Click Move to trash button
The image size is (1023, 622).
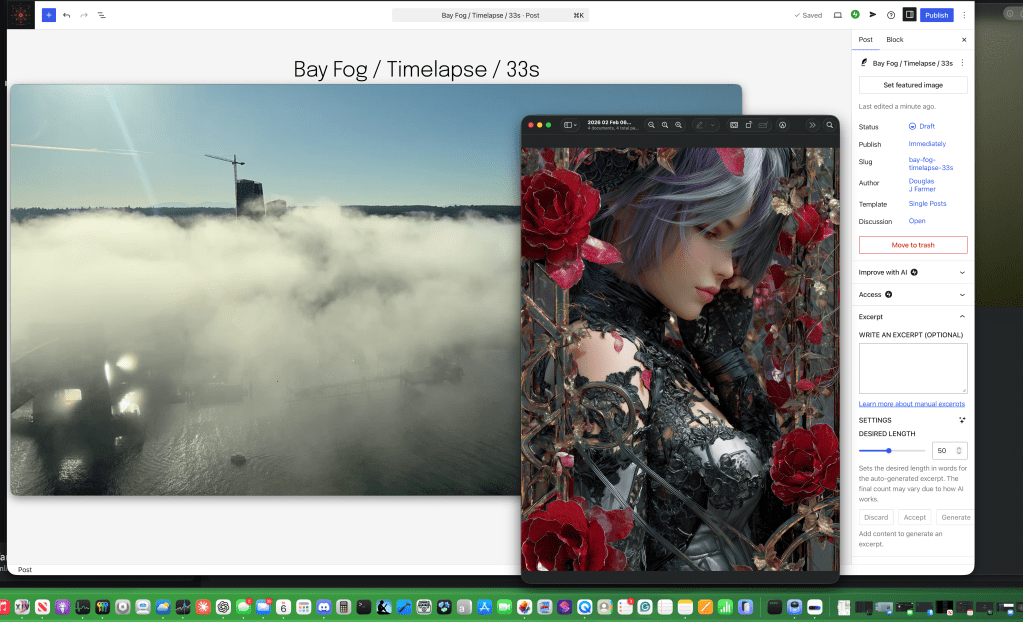tap(912, 245)
